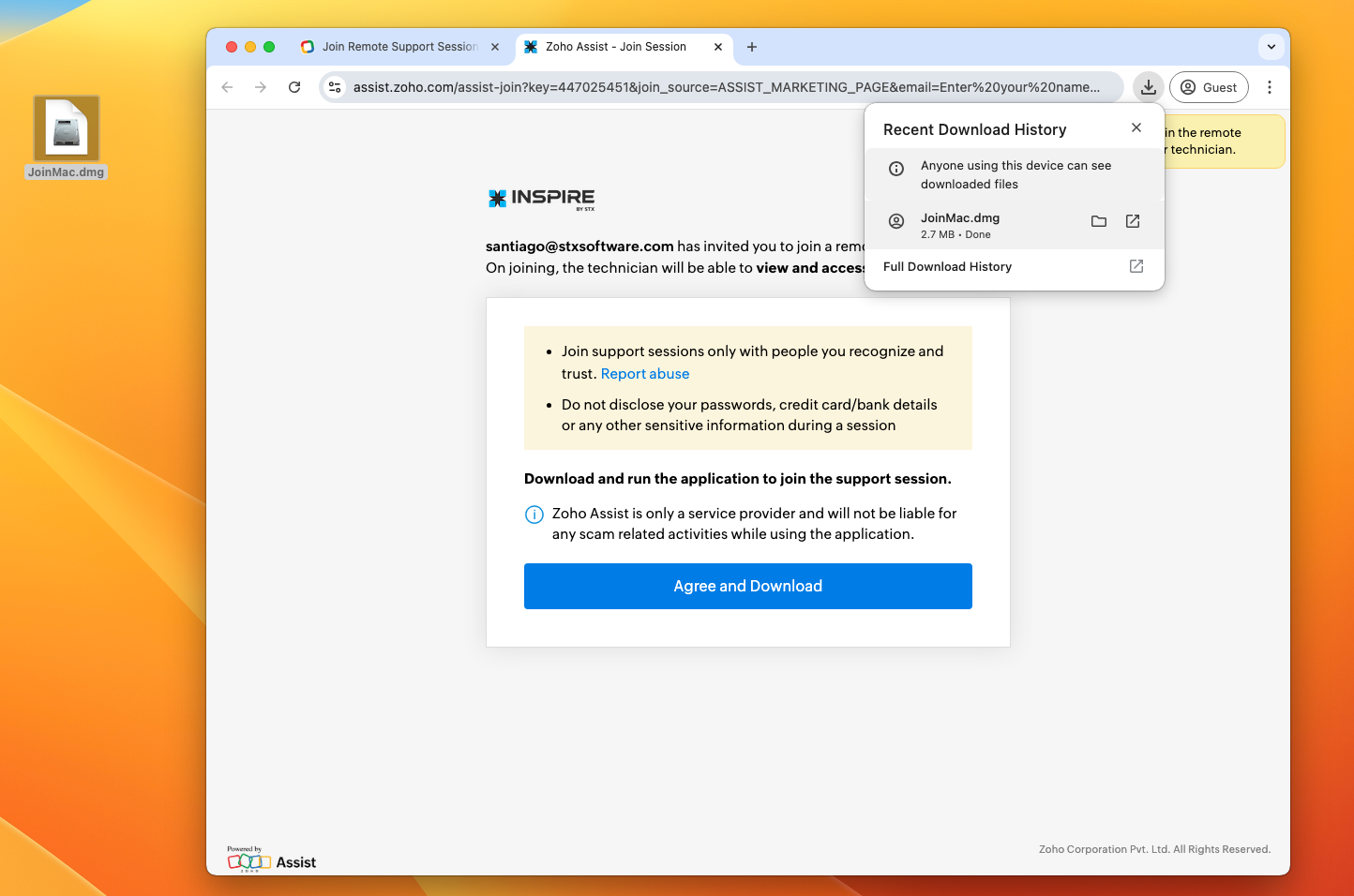The image size is (1354, 896).
Task: Click the info icon in the downloads notice
Action: click(896, 169)
